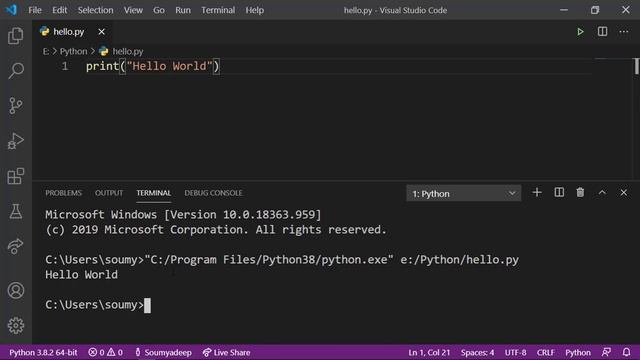640x360 pixels.
Task: Open the Go menu
Action: click(x=159, y=10)
